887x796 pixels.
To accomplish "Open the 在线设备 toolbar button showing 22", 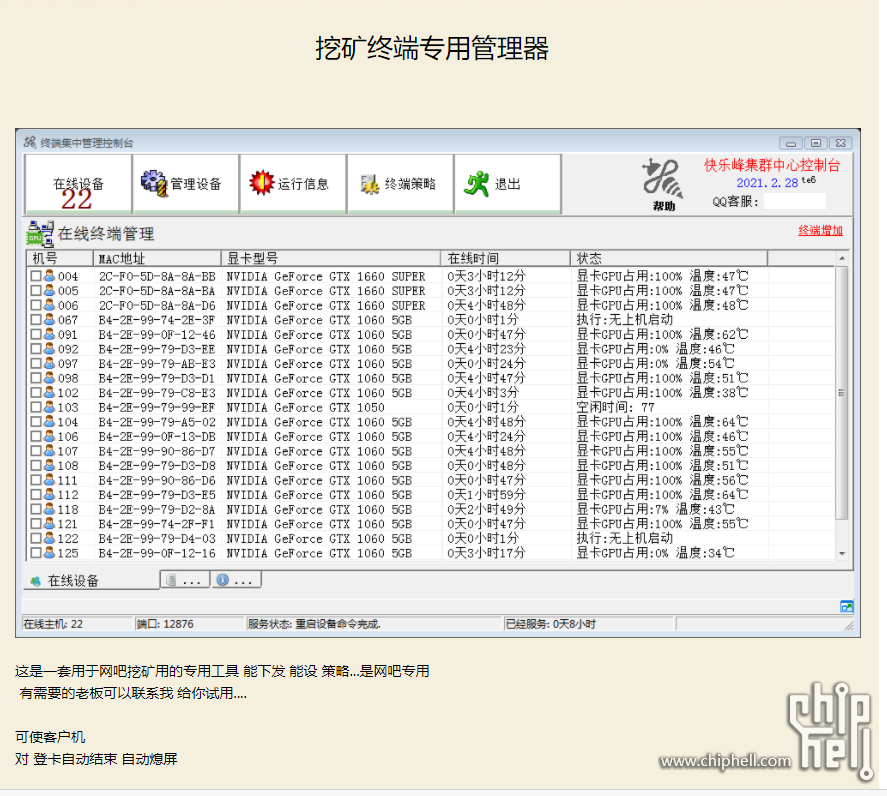I will [78, 184].
